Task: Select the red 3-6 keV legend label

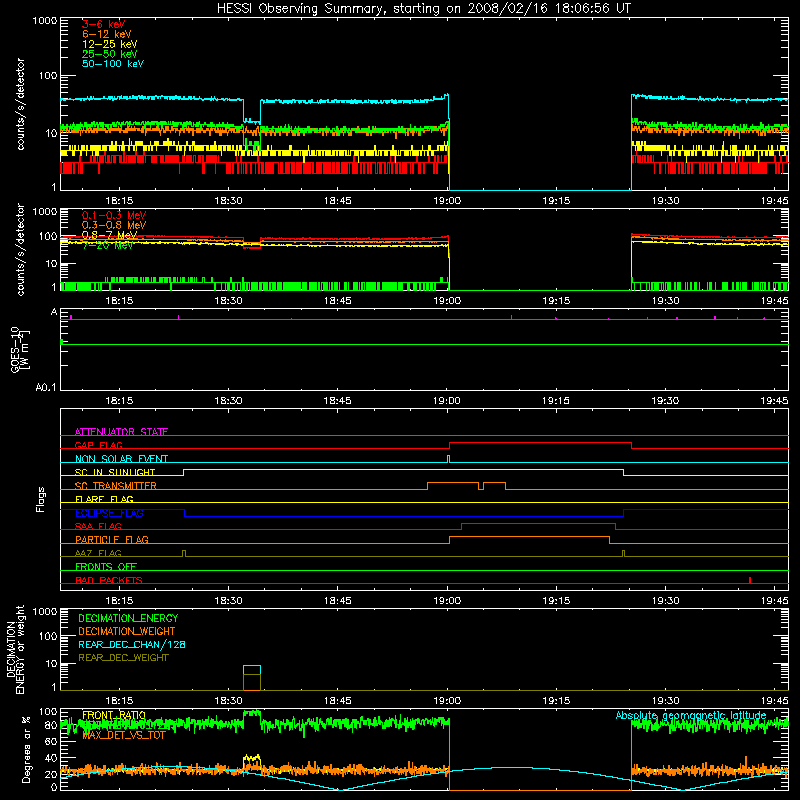Action: point(104,24)
